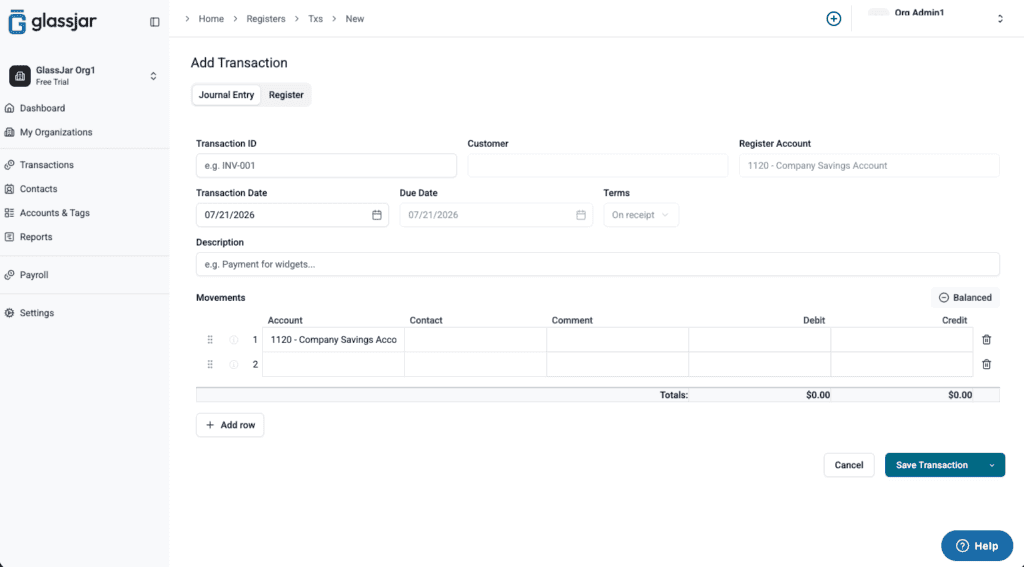
Task: Click the row 2 Debit cell
Action: pyautogui.click(x=760, y=364)
